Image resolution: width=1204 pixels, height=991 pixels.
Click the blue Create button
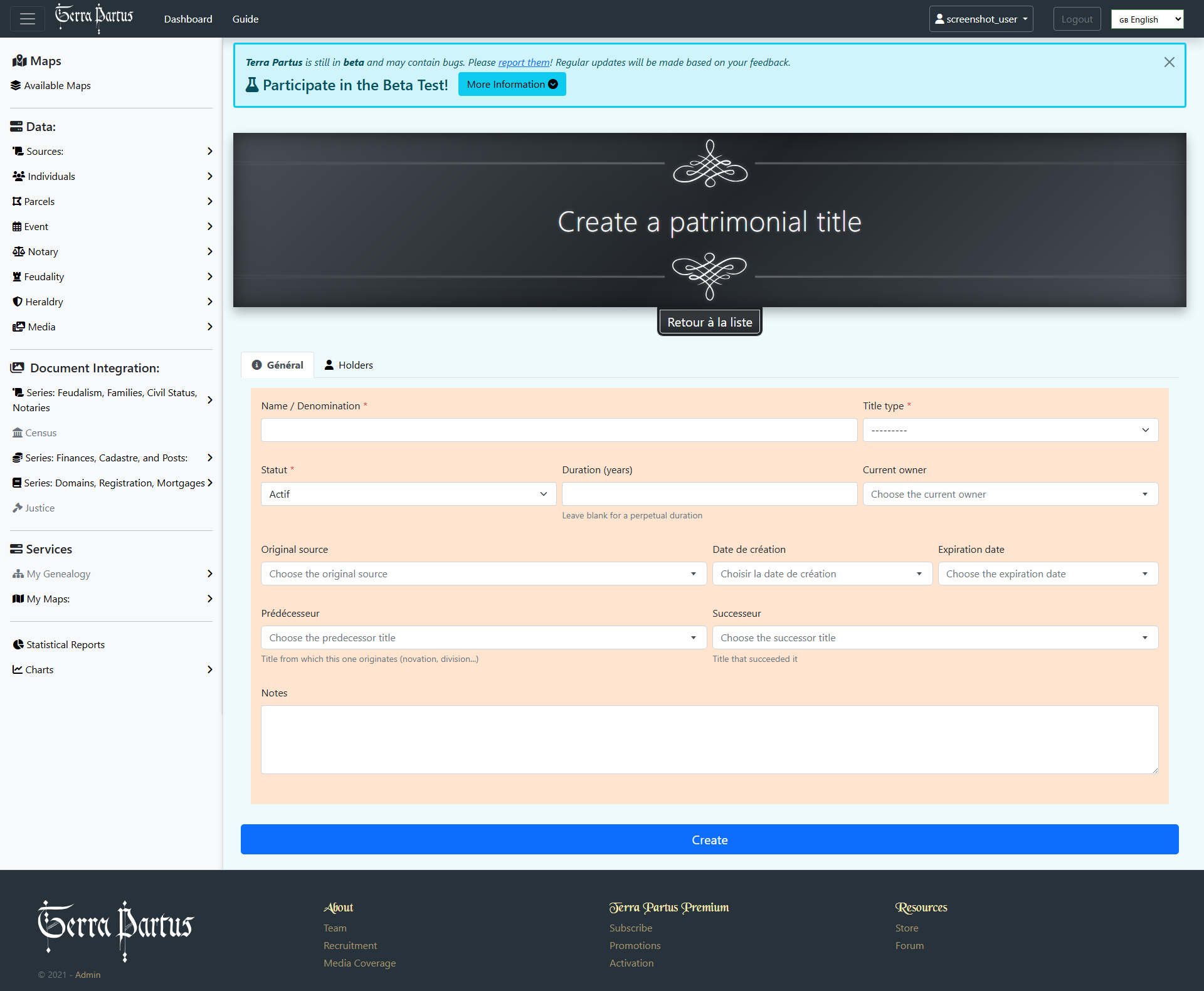(x=709, y=839)
